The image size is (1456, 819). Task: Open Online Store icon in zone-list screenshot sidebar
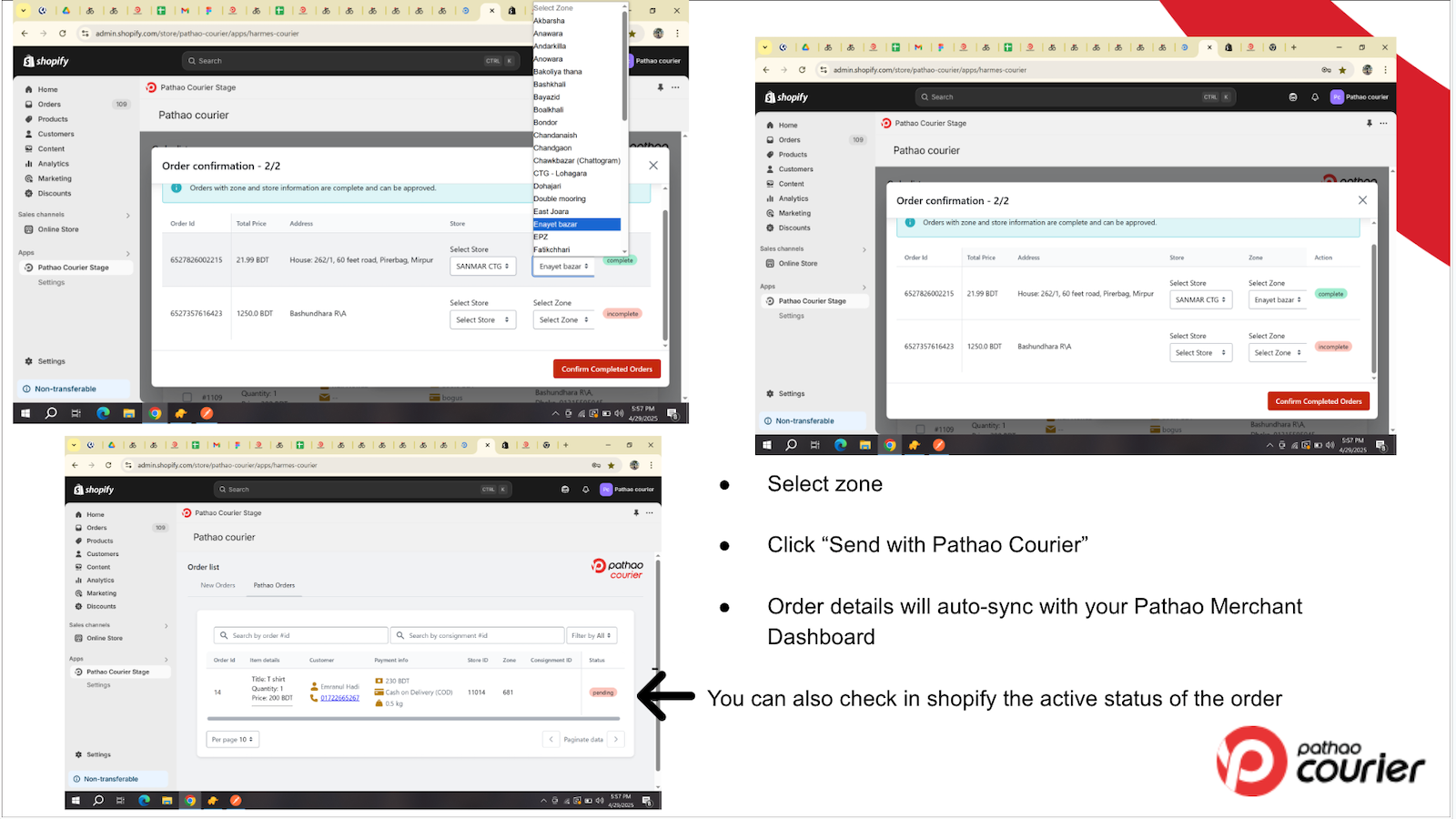pos(29,229)
